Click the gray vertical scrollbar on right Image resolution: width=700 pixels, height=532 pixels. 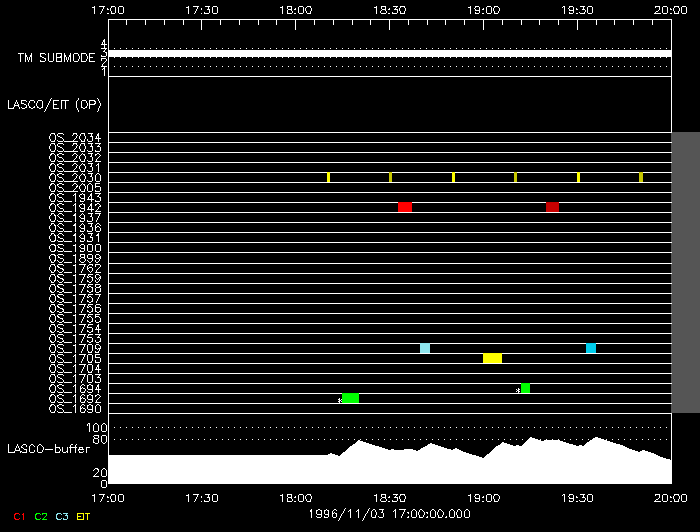click(x=685, y=271)
